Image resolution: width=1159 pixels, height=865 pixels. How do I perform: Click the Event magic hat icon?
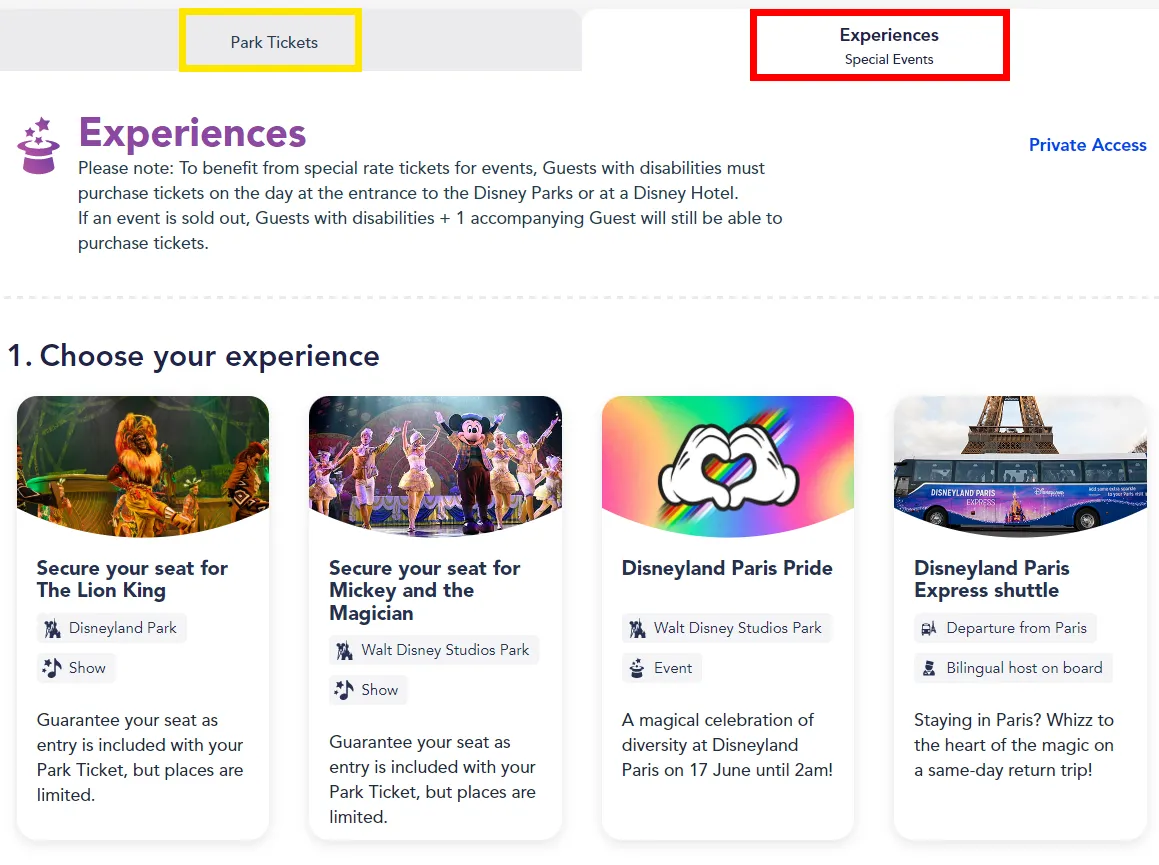(x=637, y=668)
